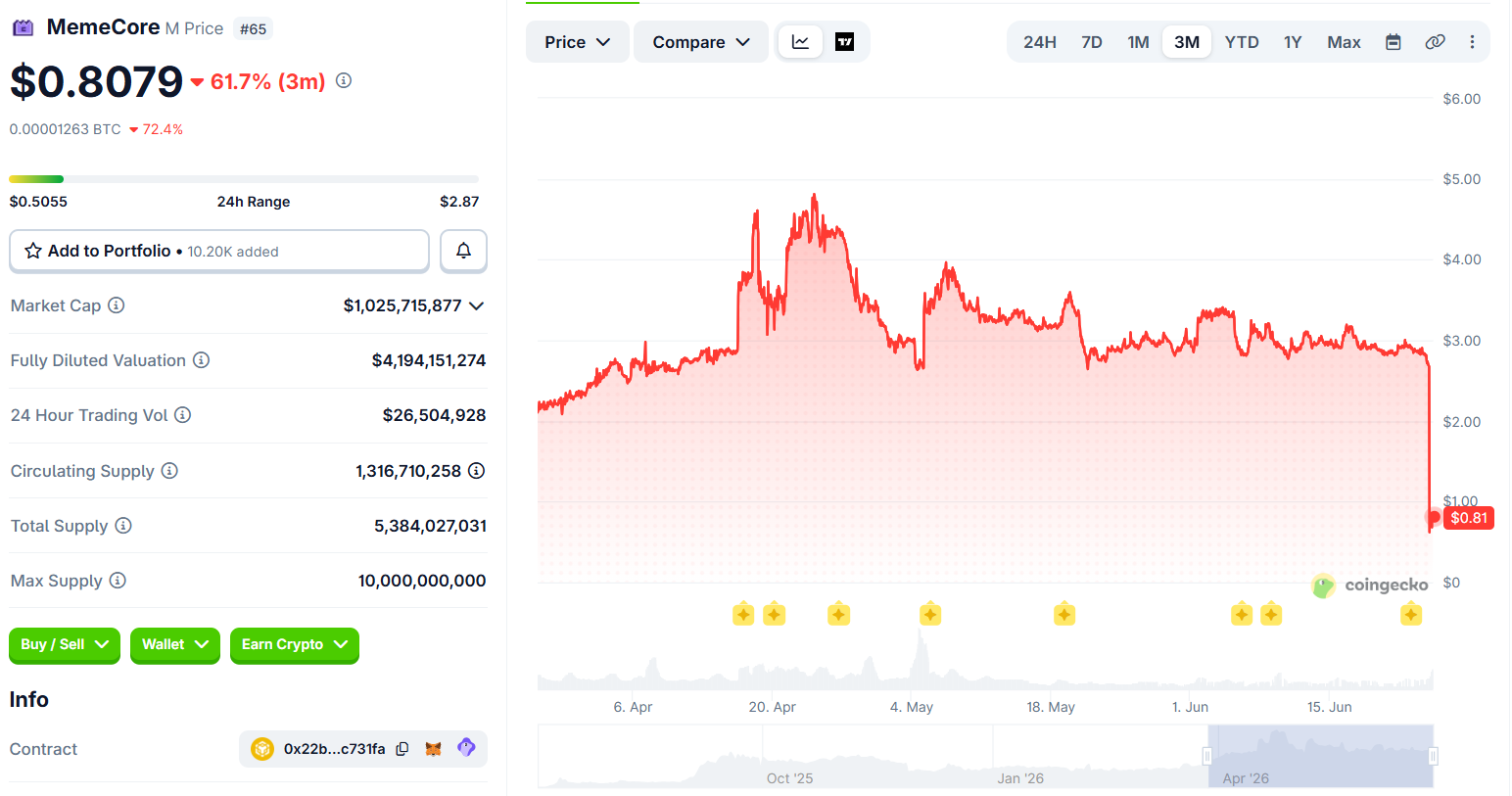
Task: Grab the right handle of chart navigator
Action: pos(1433,756)
